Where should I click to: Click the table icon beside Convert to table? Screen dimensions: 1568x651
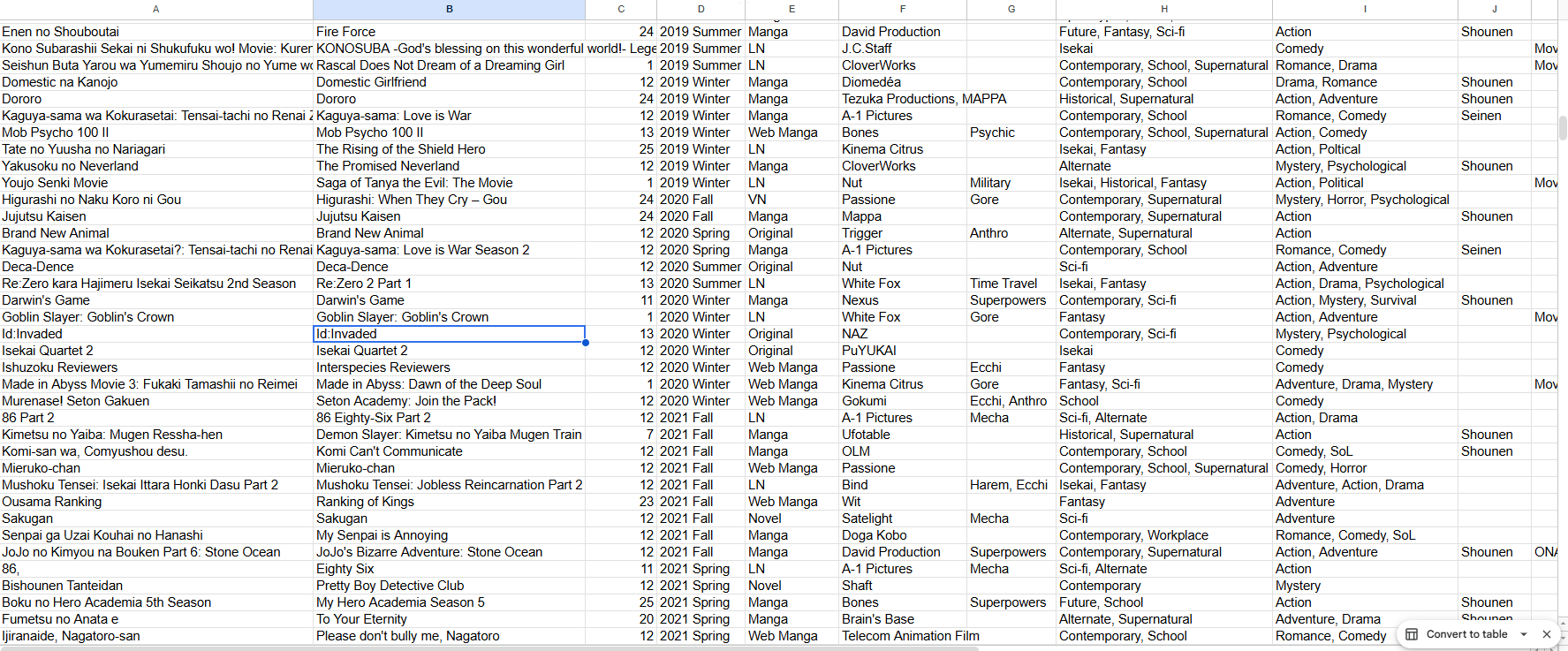pyautogui.click(x=1412, y=634)
